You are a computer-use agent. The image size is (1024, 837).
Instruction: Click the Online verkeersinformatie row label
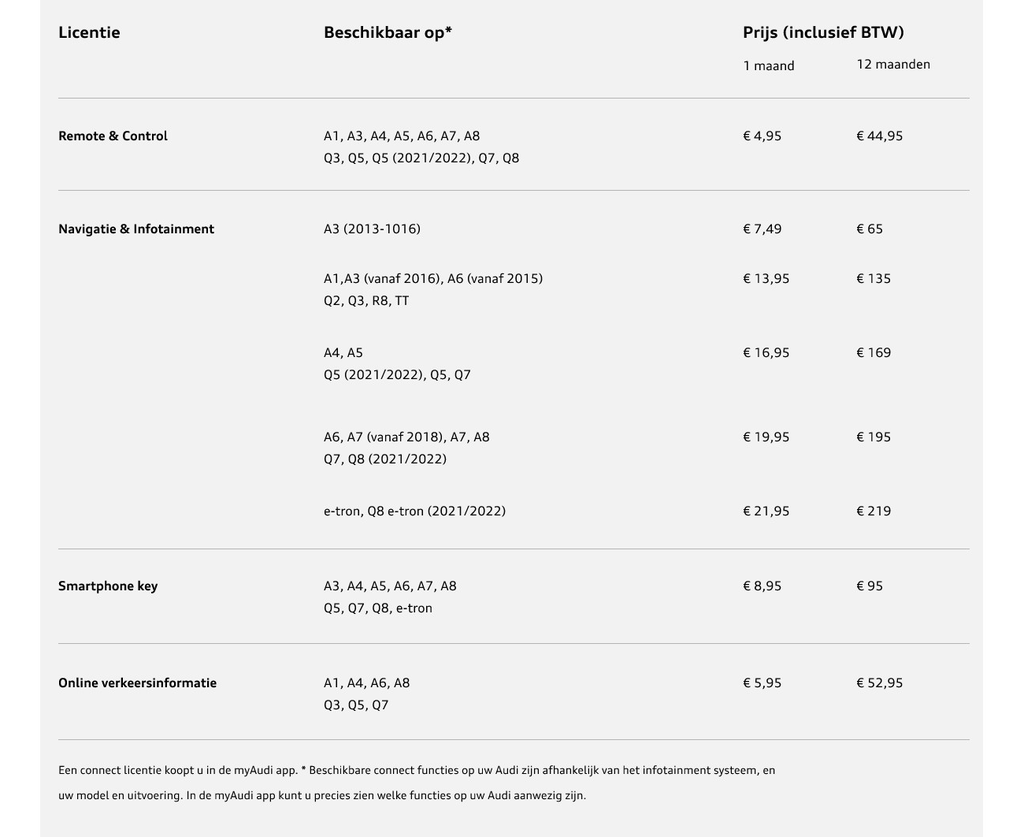137,683
